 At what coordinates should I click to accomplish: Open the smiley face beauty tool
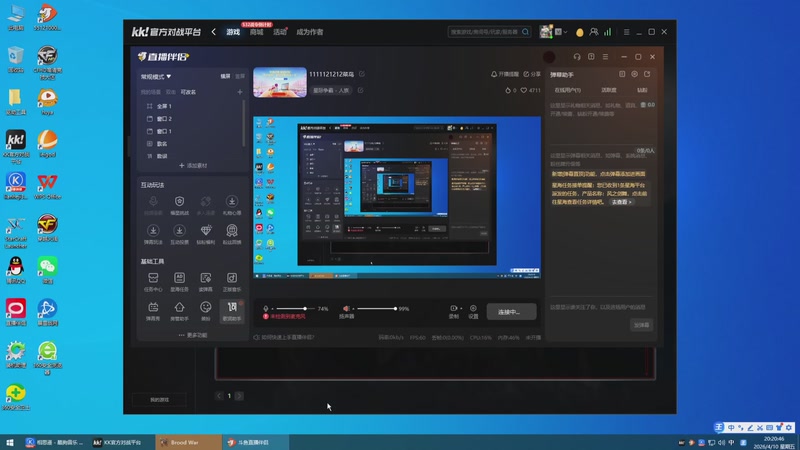[206, 311]
